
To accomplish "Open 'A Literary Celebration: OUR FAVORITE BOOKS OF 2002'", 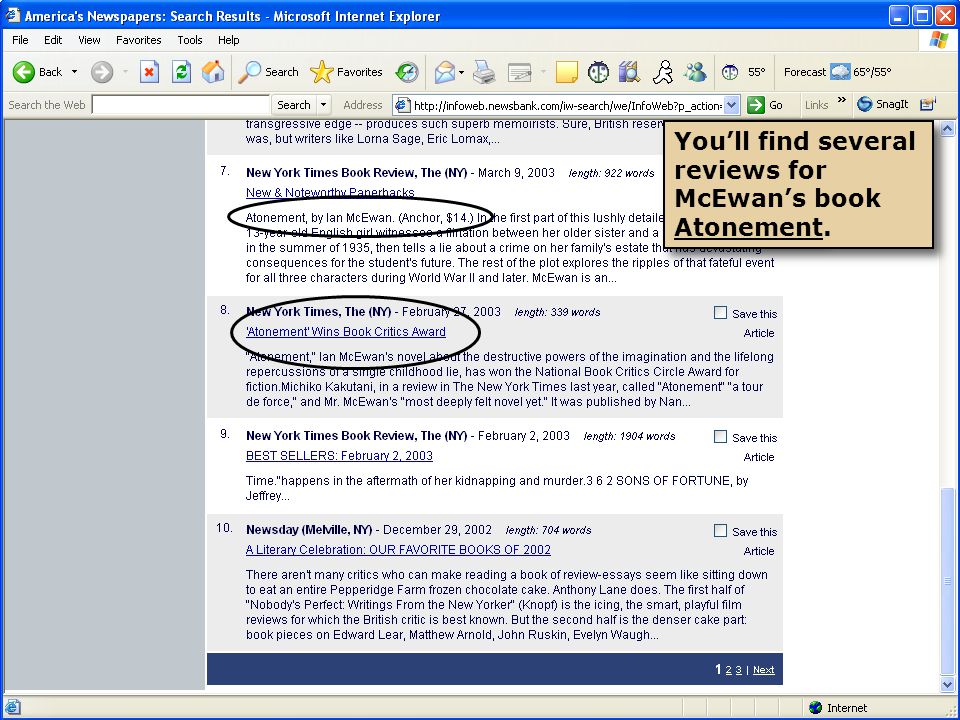I will pyautogui.click(x=398, y=550).
